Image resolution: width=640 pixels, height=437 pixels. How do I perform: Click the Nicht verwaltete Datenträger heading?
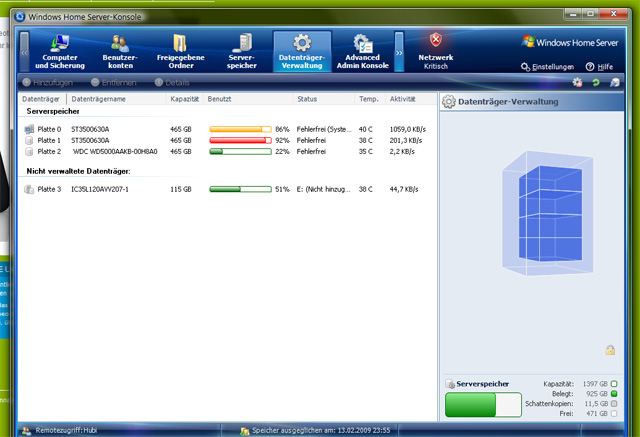[x=78, y=171]
